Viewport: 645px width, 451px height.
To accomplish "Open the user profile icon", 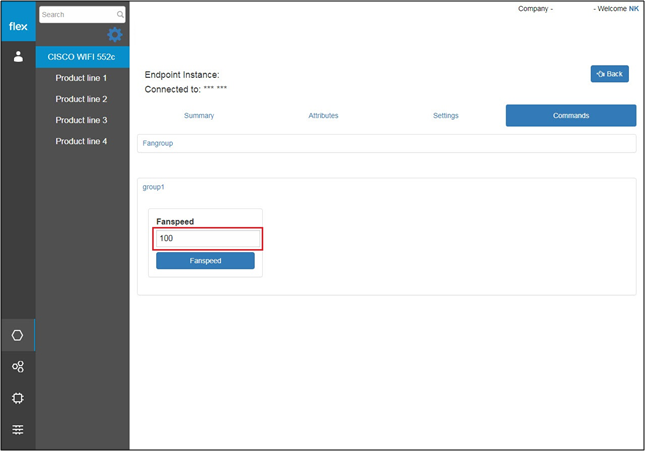I will tap(18, 57).
